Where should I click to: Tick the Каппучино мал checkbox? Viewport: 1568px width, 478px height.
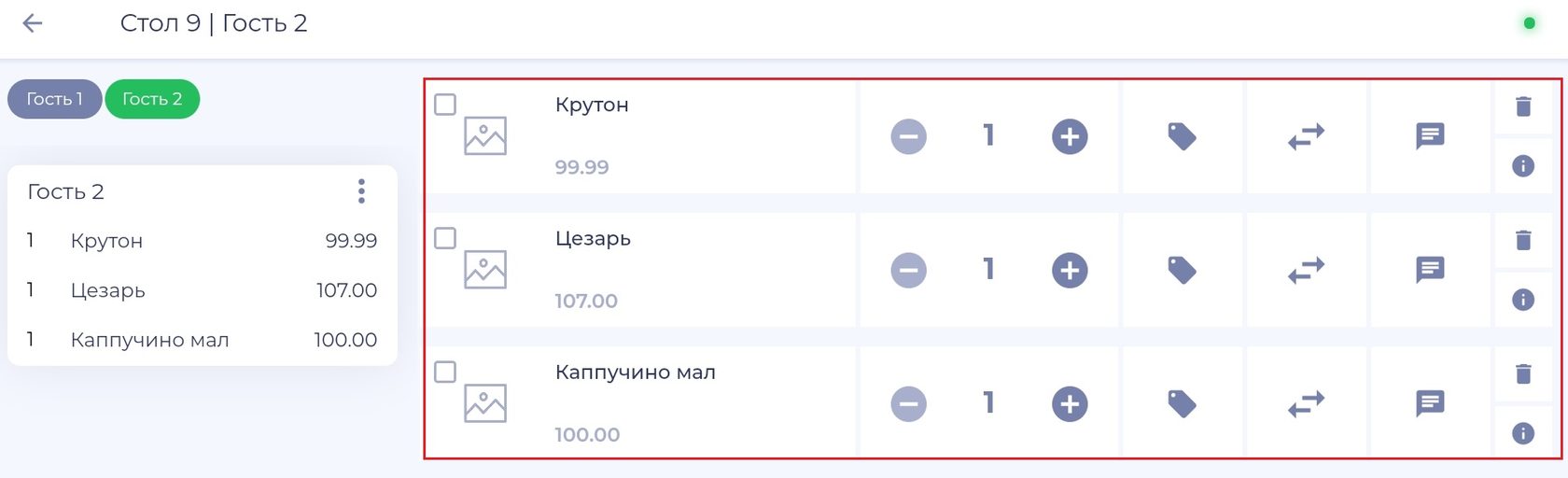[445, 372]
